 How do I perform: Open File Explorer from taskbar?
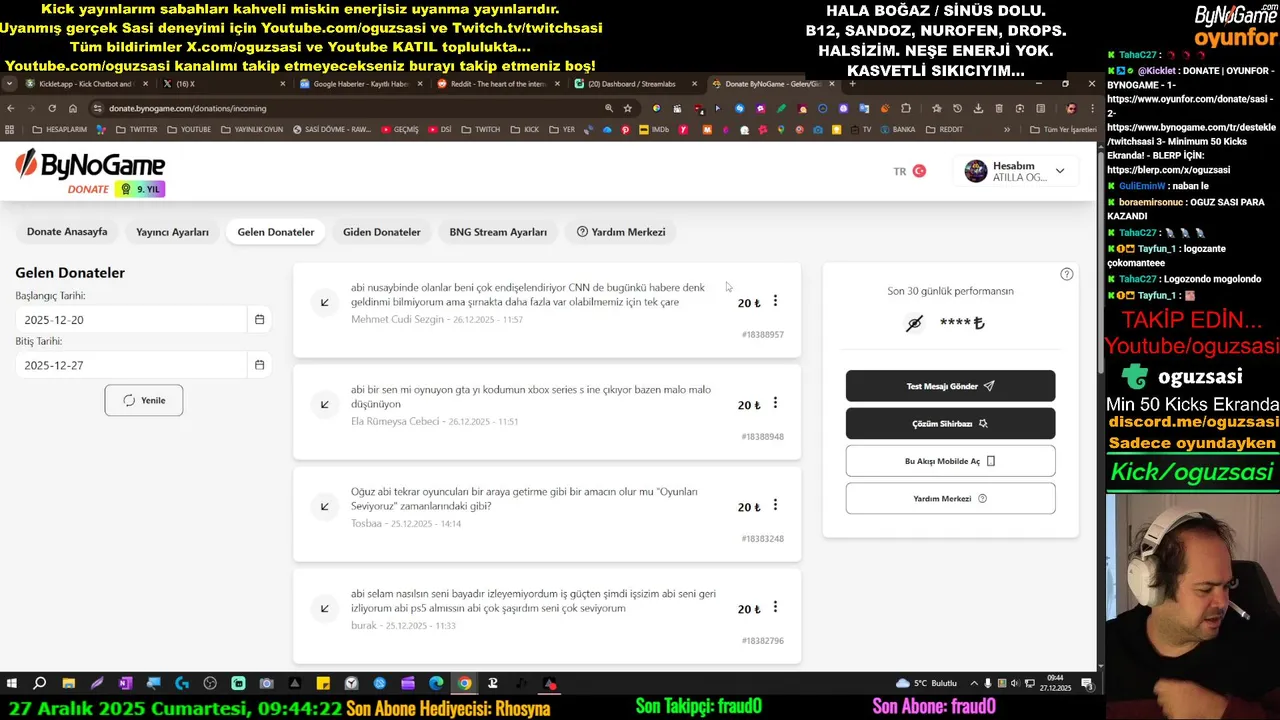click(69, 684)
